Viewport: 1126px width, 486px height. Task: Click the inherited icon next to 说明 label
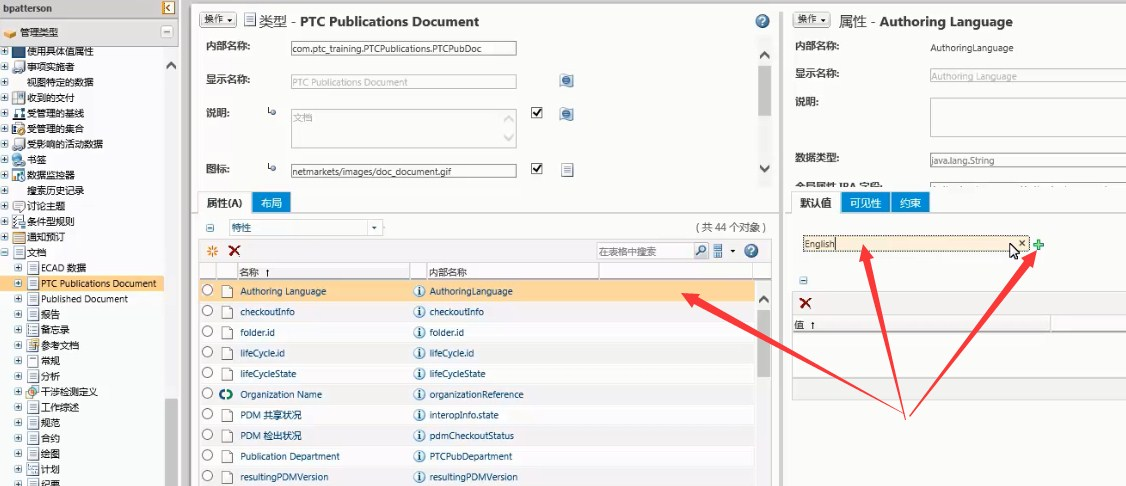(x=271, y=111)
